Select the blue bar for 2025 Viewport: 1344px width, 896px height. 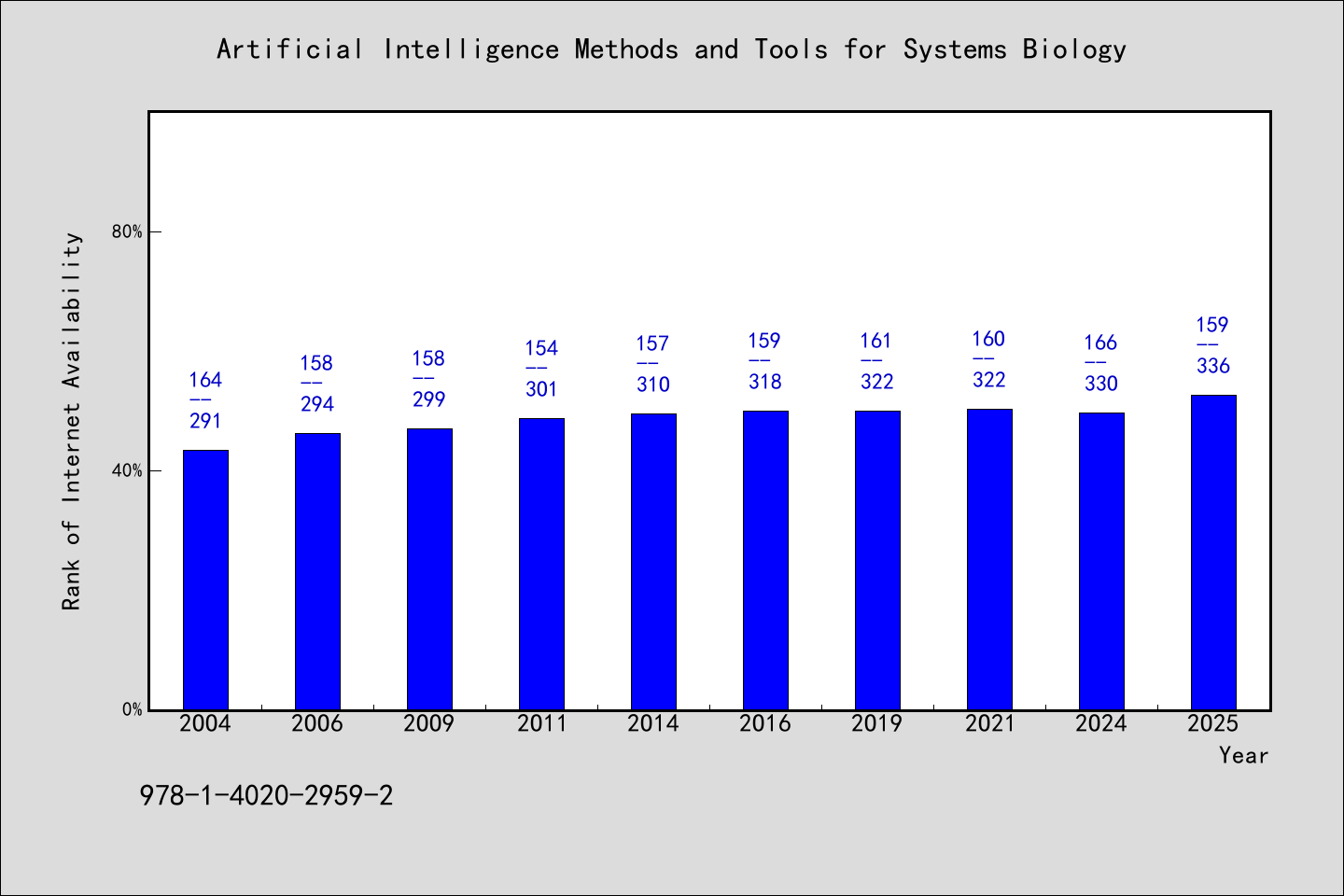pos(1213,553)
